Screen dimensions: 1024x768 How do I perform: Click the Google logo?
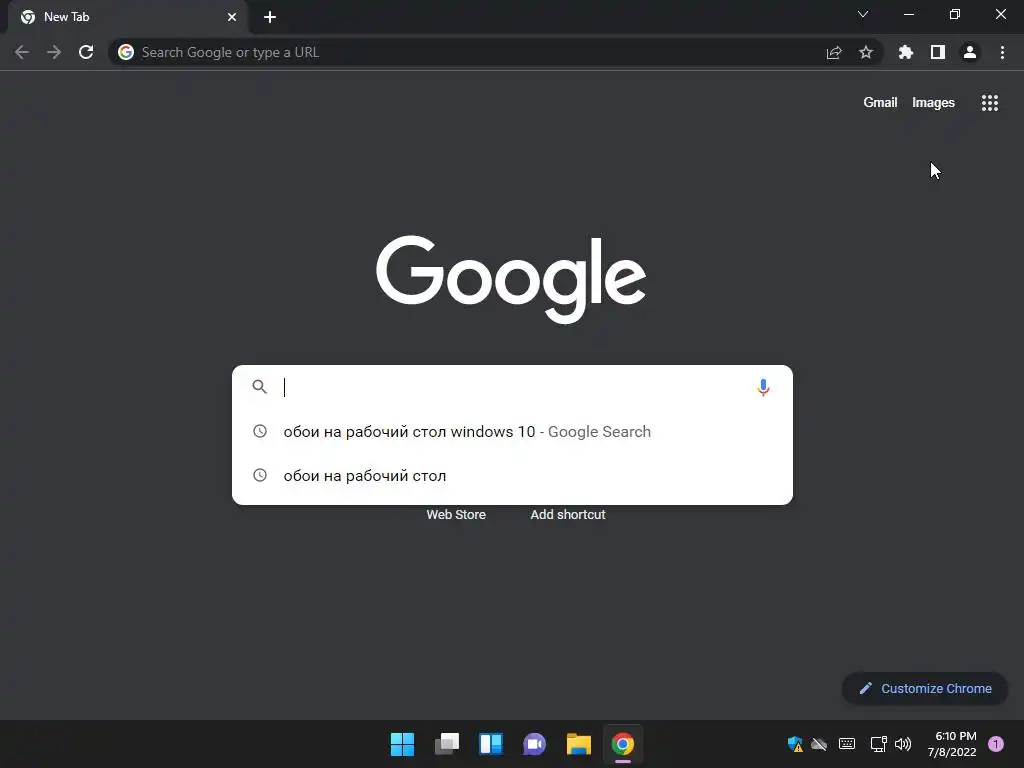pos(511,278)
